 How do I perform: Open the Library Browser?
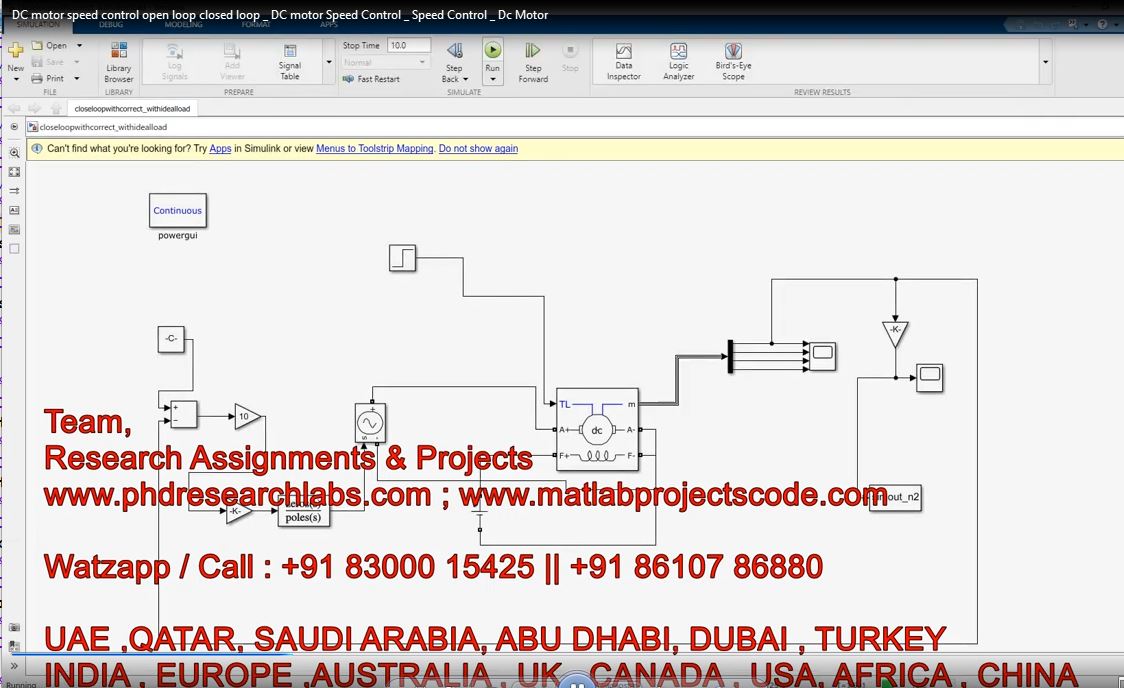[118, 61]
